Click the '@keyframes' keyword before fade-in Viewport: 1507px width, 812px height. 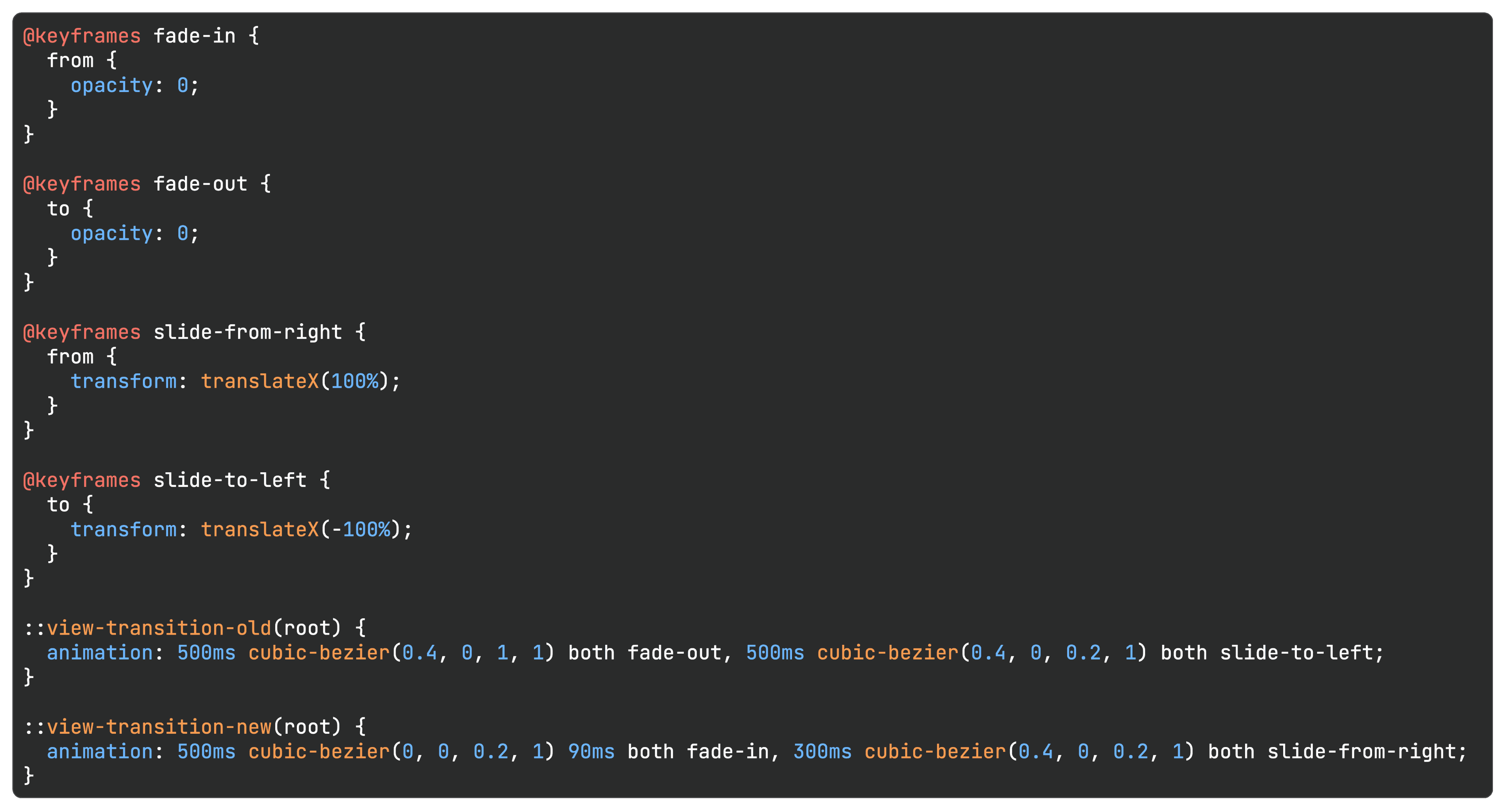point(82,36)
